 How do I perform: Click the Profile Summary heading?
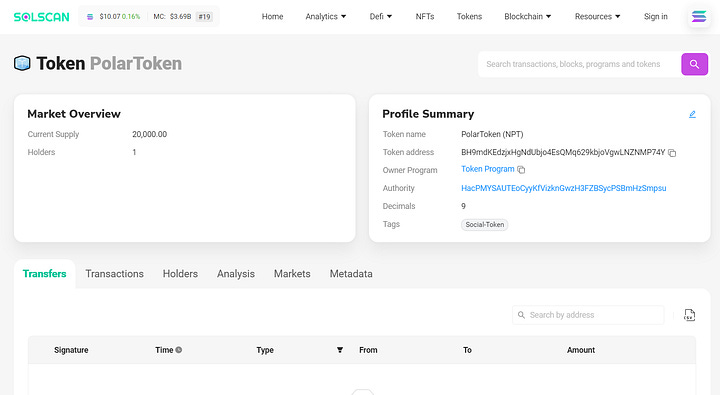pos(428,114)
